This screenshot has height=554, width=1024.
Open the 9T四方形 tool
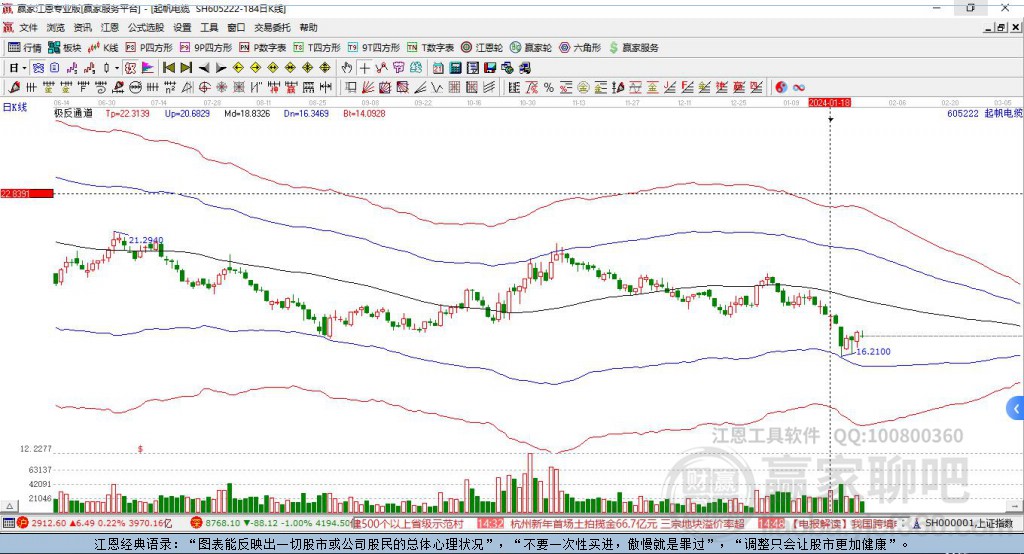coord(374,48)
